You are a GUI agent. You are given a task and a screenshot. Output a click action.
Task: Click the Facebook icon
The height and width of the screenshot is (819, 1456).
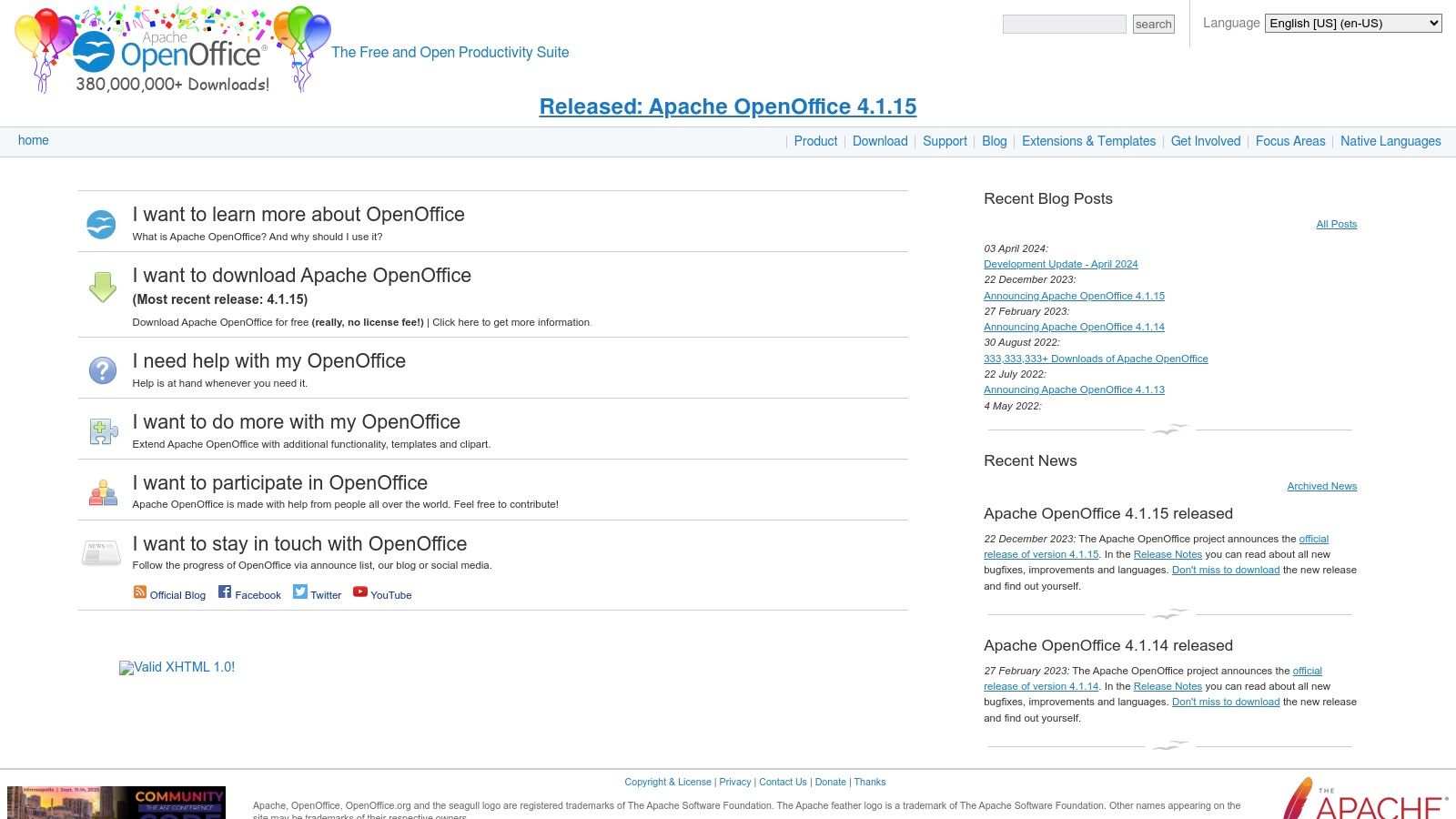pyautogui.click(x=225, y=591)
